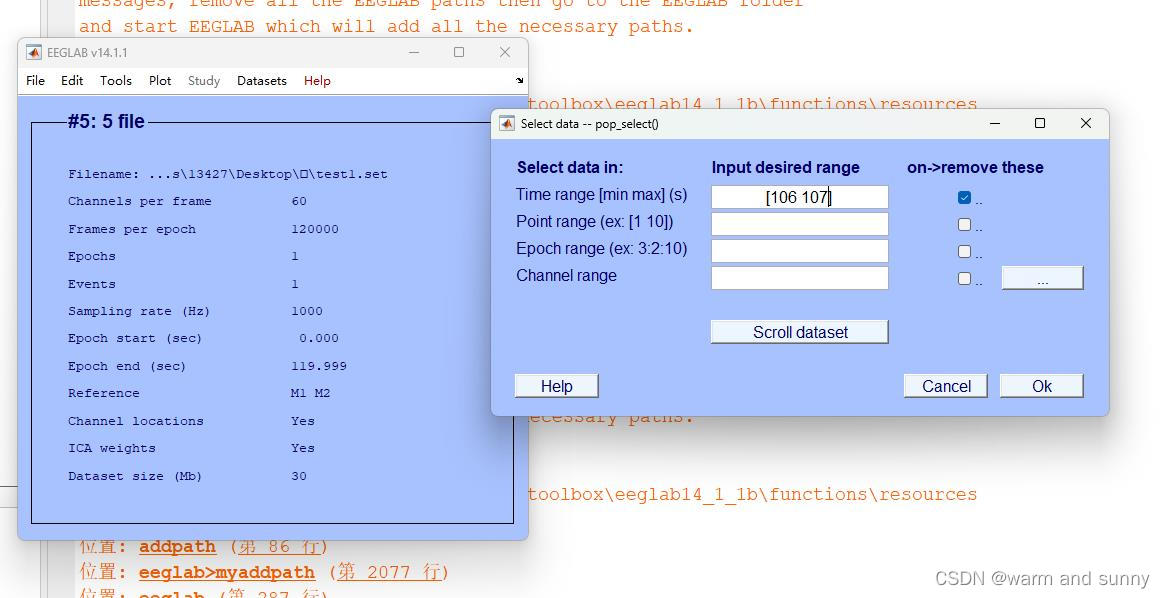Confirm selection with the Ok button
Image resolution: width=1165 pixels, height=598 pixels.
point(1042,386)
